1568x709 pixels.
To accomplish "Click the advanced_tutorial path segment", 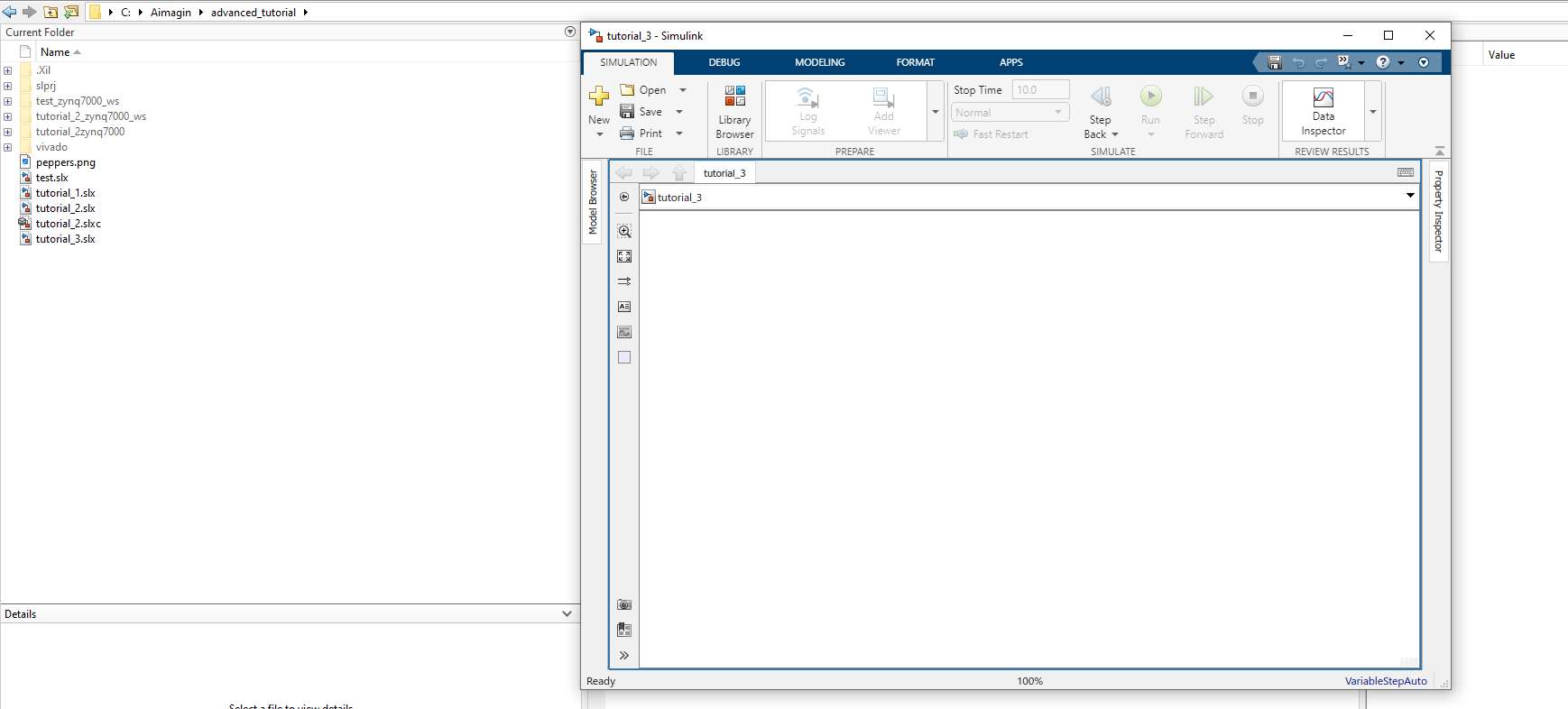I will [x=254, y=13].
